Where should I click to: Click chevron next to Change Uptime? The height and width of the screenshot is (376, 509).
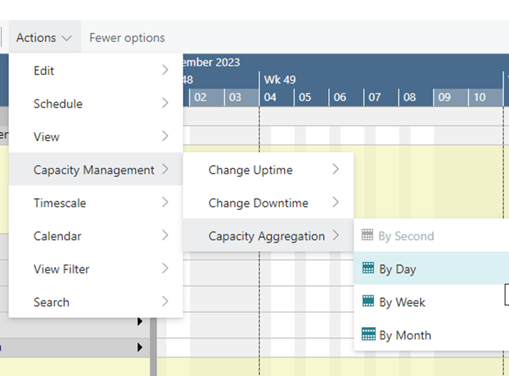point(336,169)
